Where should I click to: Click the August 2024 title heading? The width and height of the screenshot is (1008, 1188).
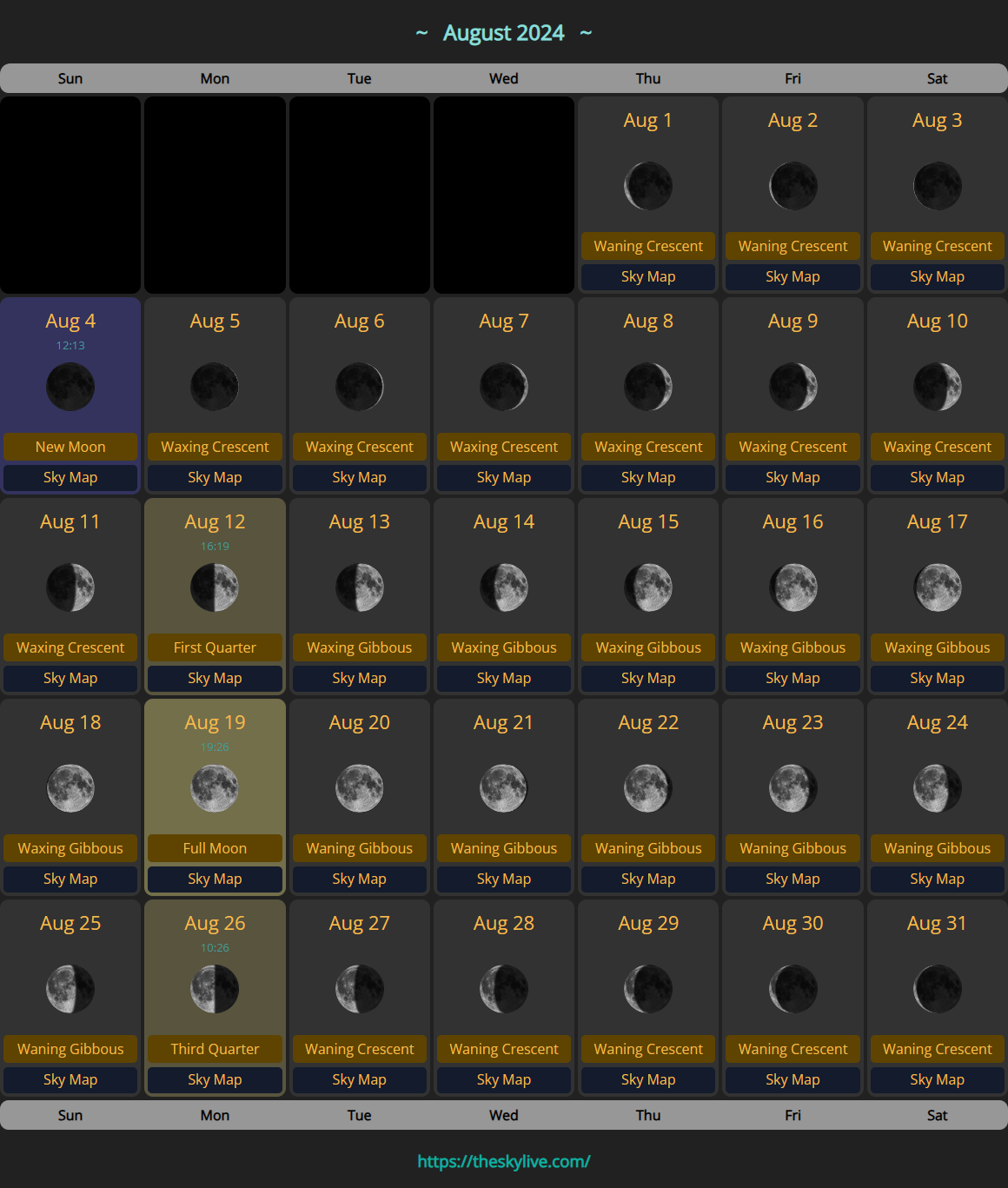(504, 33)
